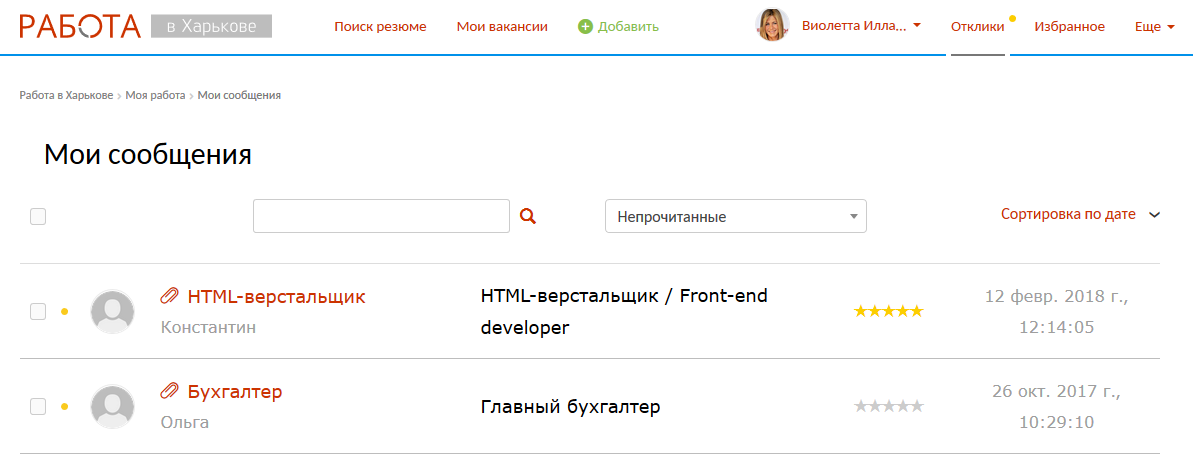Check the Бухгалтер message checkbox
The width and height of the screenshot is (1193, 474).
[x=38, y=407]
